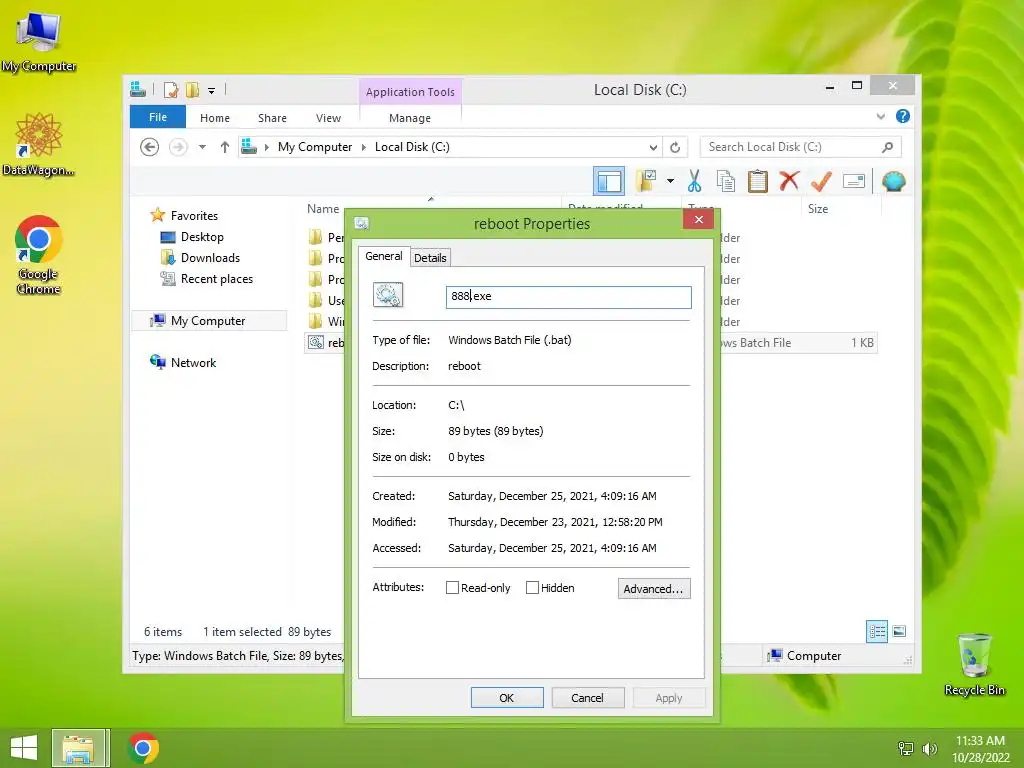Switch to details view icon in status bar
The height and width of the screenshot is (768, 1024).
tap(876, 632)
